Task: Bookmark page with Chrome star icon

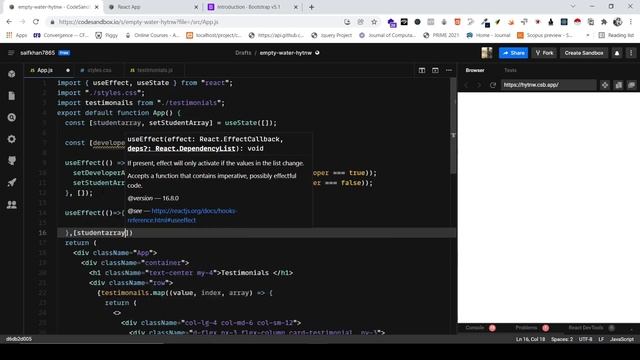Action: pyautogui.click(x=374, y=22)
